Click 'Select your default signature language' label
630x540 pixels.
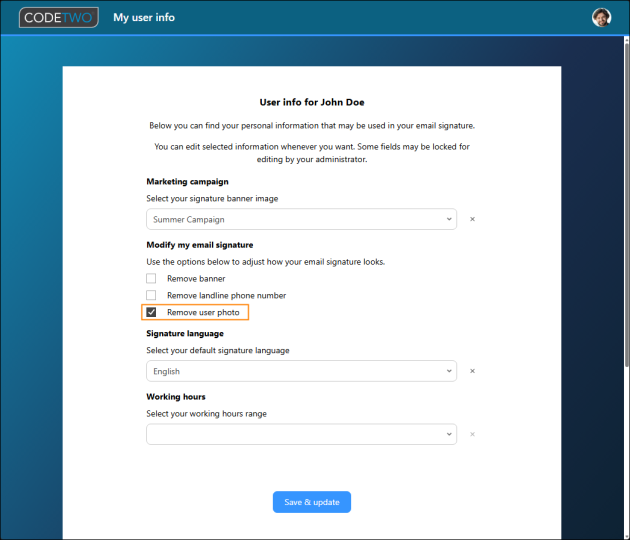pyautogui.click(x=218, y=350)
